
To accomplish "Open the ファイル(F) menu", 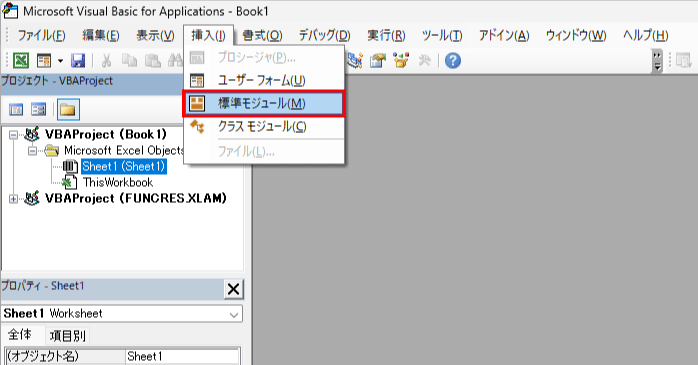I will [x=41, y=35].
